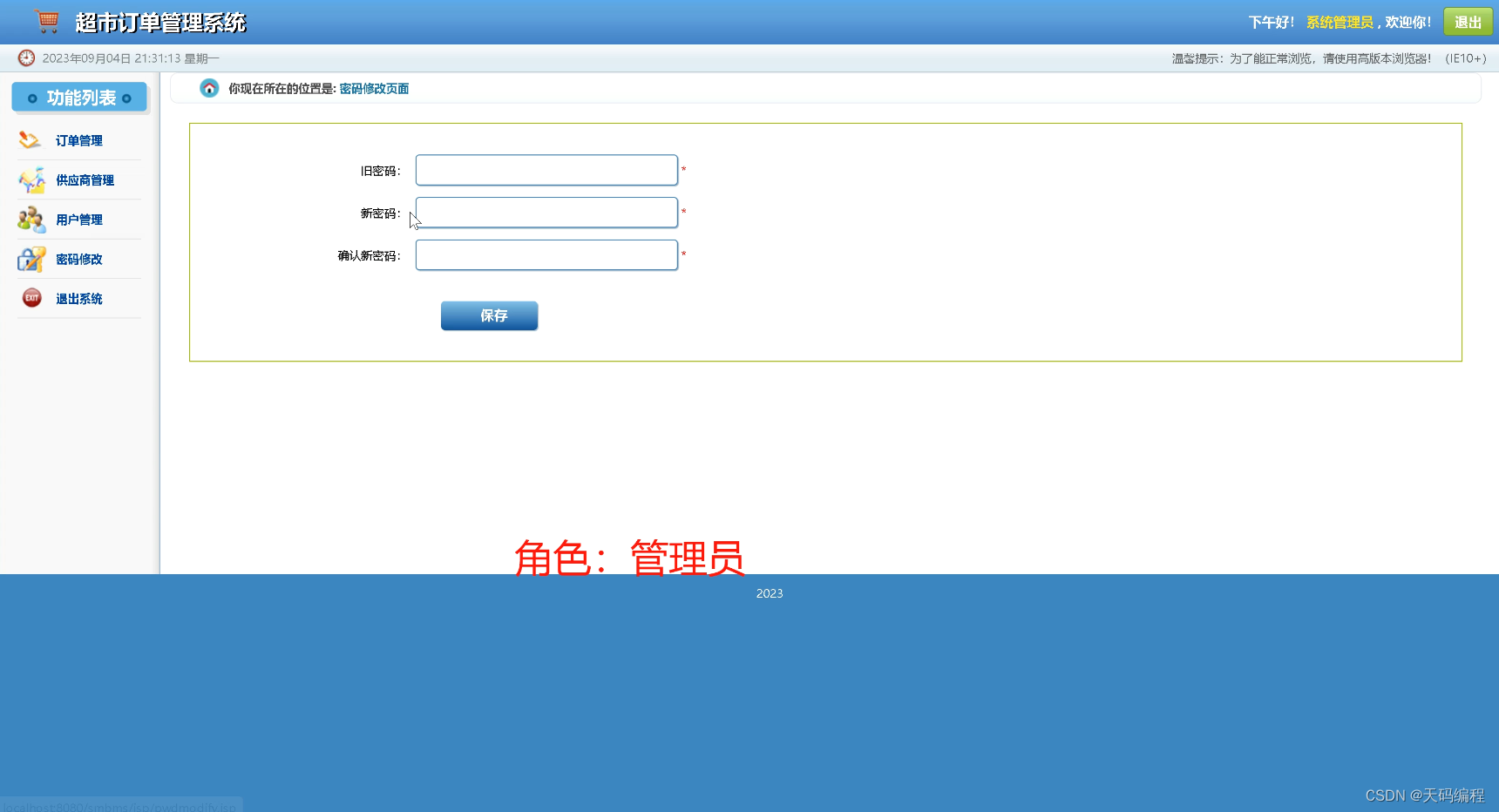Image resolution: width=1499 pixels, height=812 pixels.
Task: Click the 超市订单管理系统 title
Action: 160,23
